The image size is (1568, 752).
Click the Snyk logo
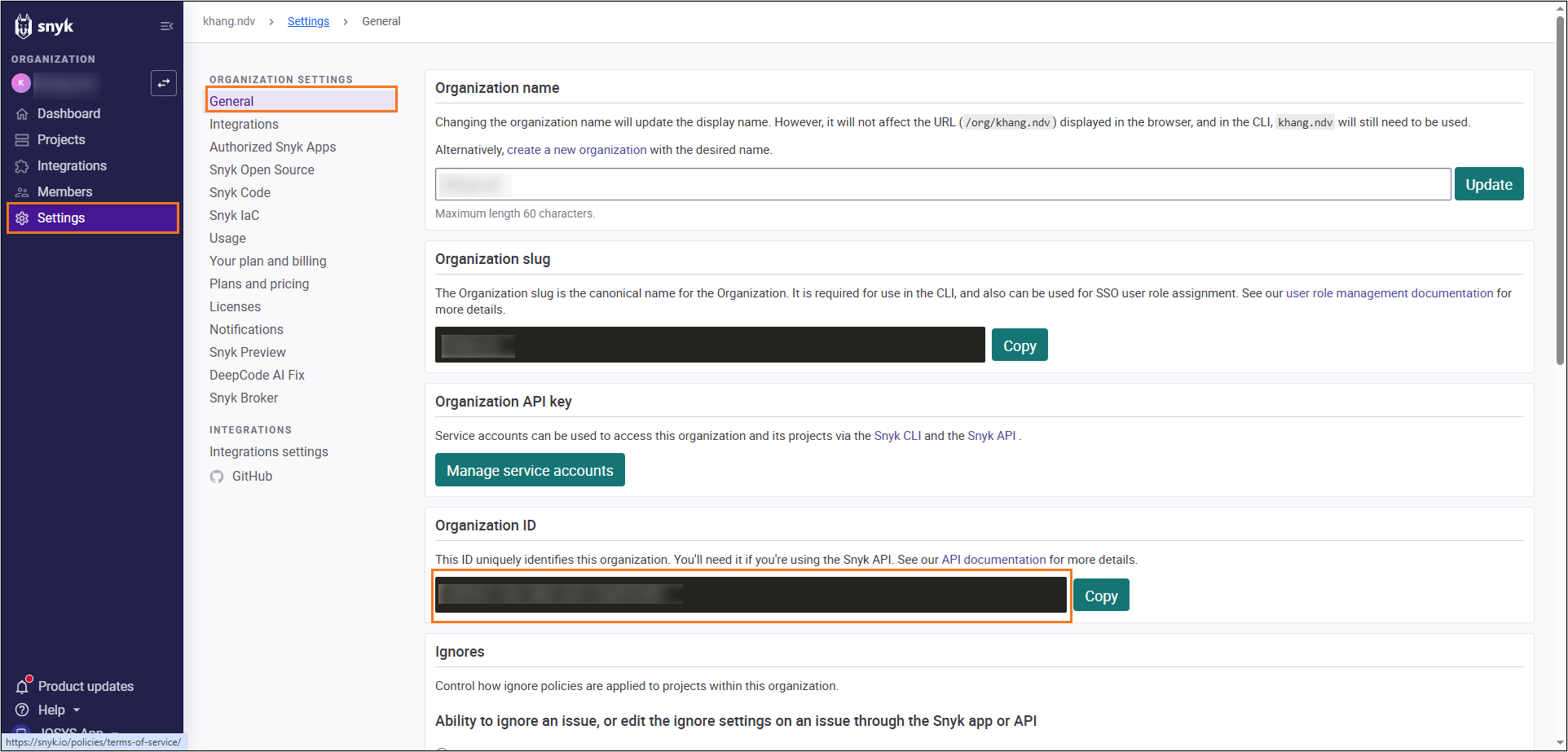click(x=44, y=26)
